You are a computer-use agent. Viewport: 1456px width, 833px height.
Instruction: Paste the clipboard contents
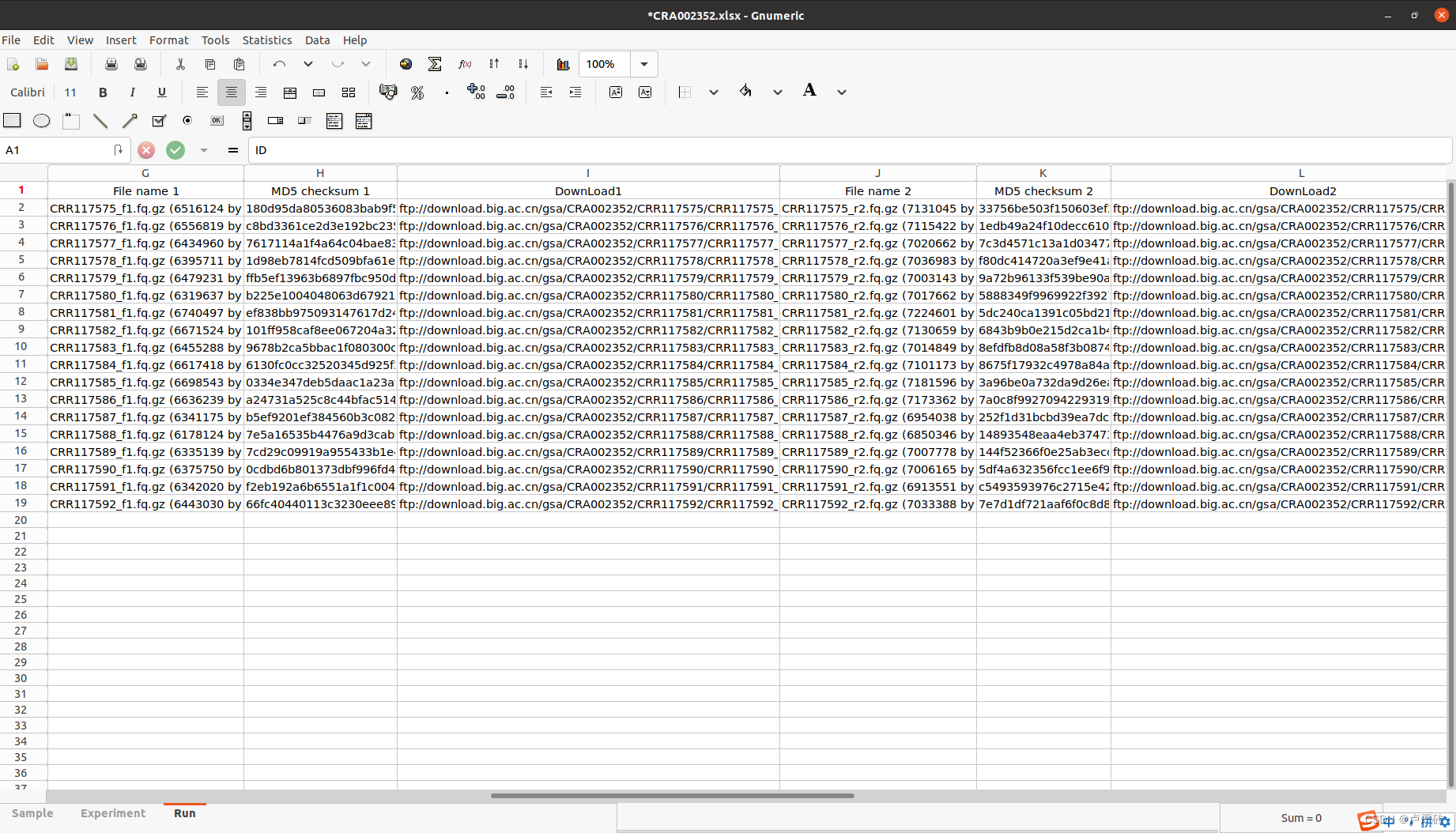239,64
